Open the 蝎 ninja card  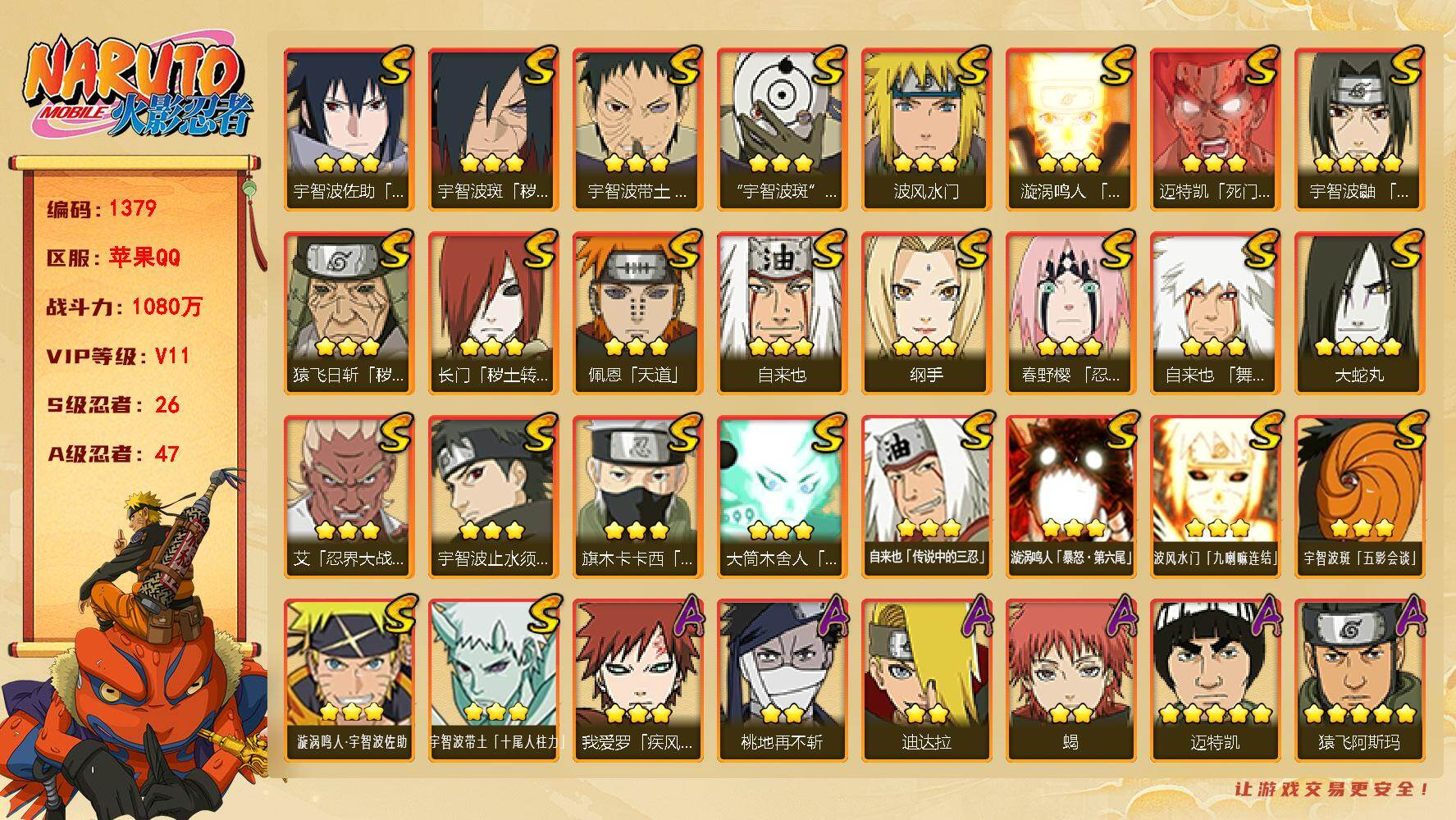click(1070, 681)
